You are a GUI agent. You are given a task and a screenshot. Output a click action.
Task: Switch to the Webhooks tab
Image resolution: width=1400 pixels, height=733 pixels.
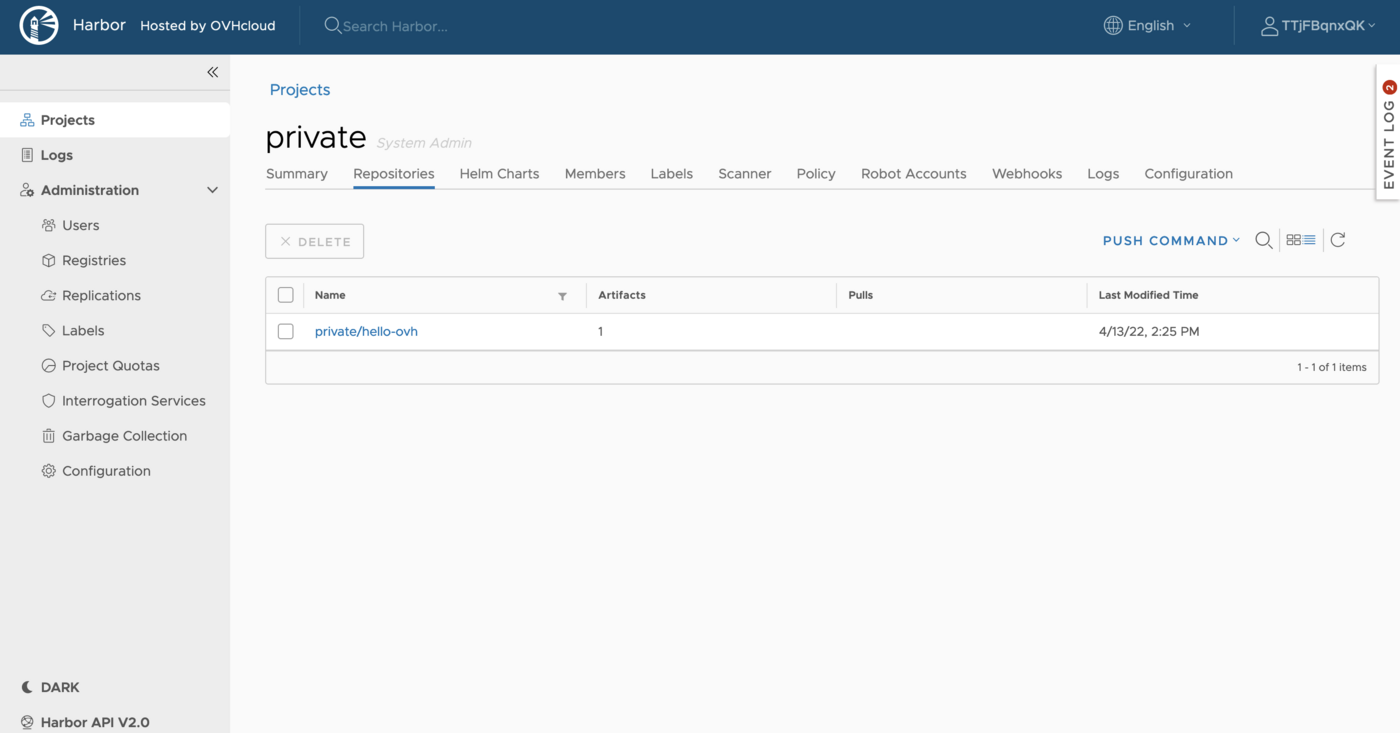pyautogui.click(x=1027, y=173)
